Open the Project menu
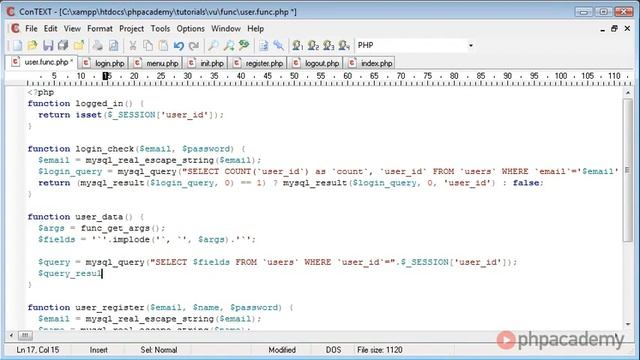This screenshot has height=360, width=640. tap(131, 29)
